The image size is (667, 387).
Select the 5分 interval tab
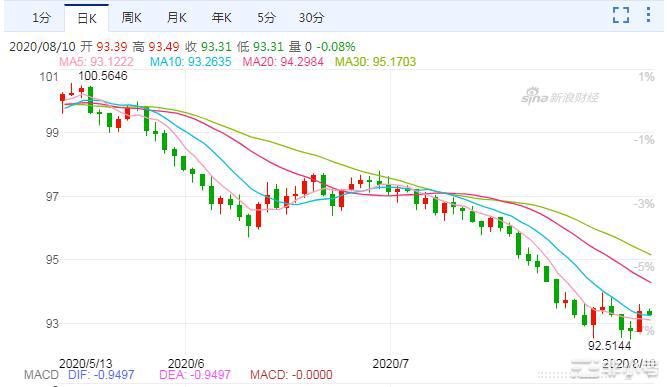pyautogui.click(x=266, y=17)
